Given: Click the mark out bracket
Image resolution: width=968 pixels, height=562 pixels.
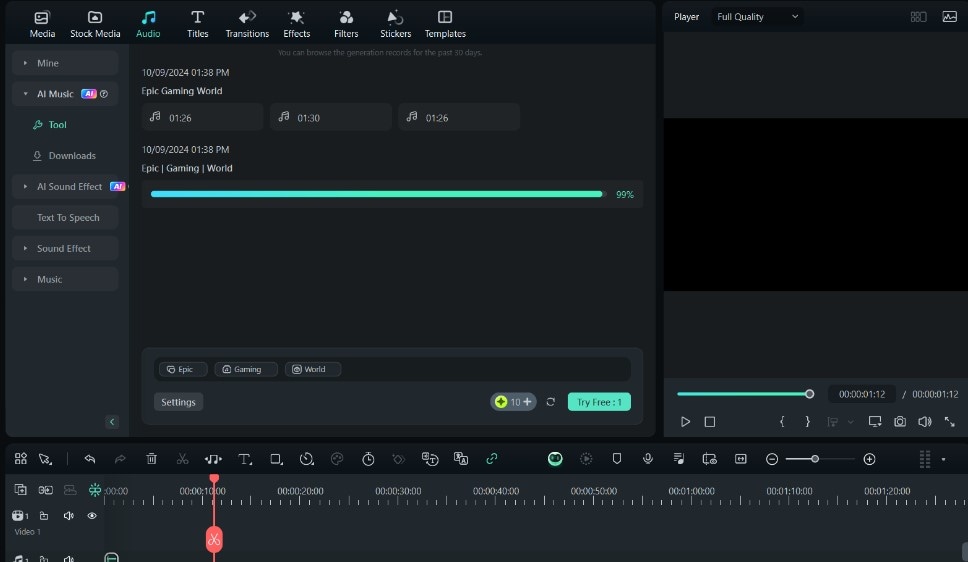Looking at the screenshot, I should pyautogui.click(x=807, y=422).
